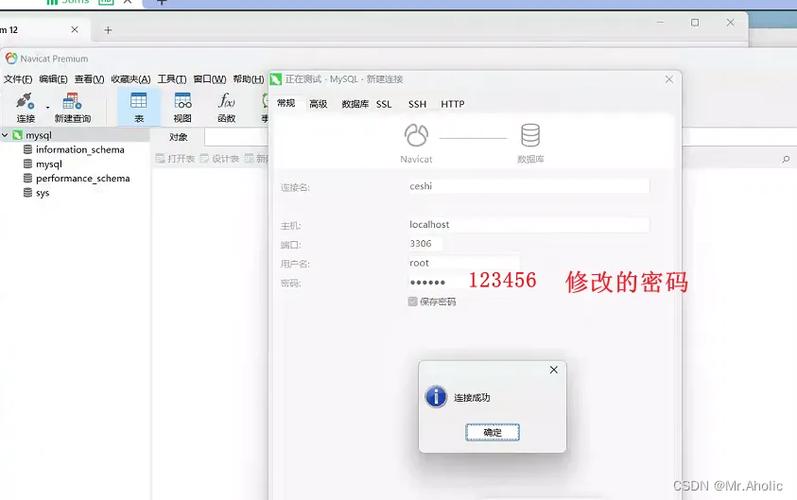The height and width of the screenshot is (500, 797).
Task: Open the 工具(T) menu
Action: click(172, 79)
